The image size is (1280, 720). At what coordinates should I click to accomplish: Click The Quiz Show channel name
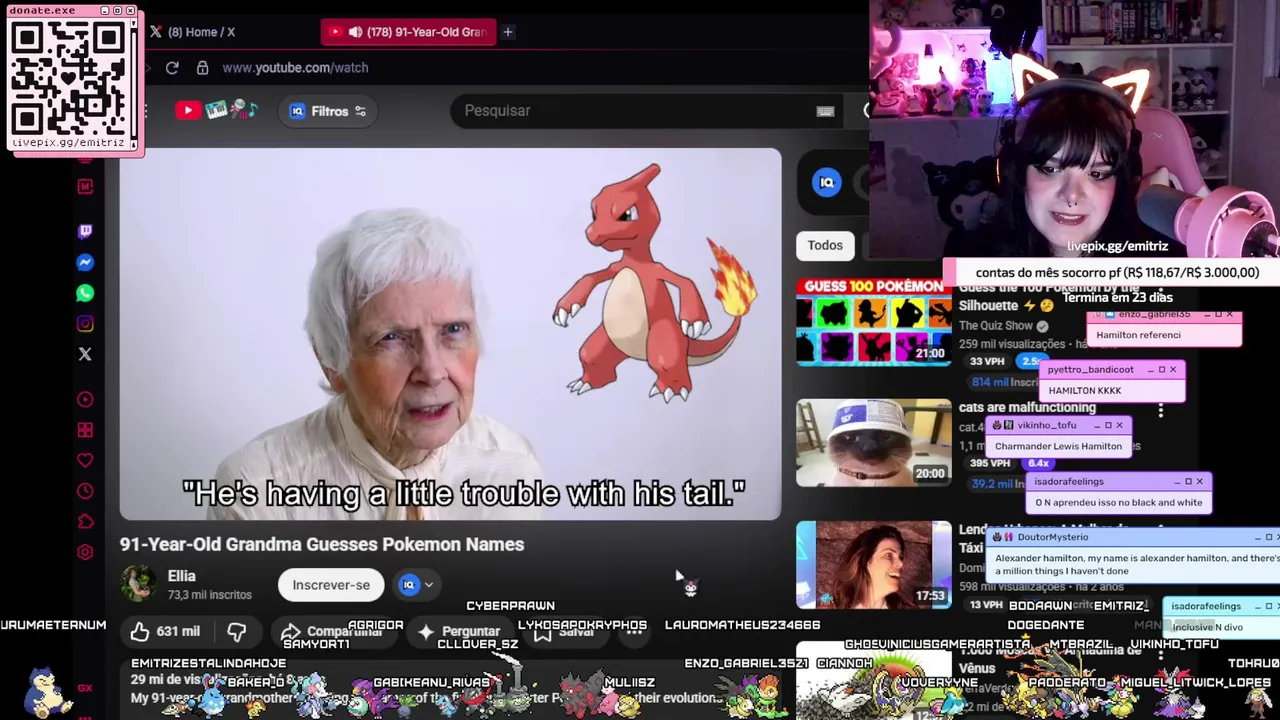(996, 326)
